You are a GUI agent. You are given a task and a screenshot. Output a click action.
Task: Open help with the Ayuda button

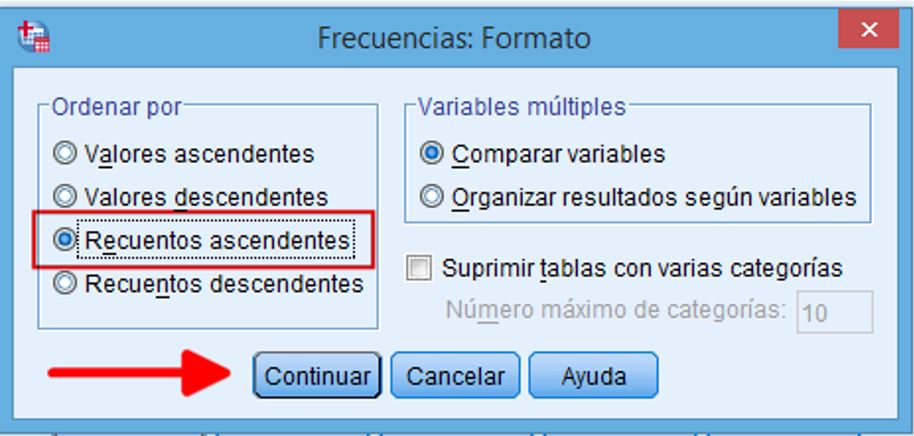click(x=593, y=375)
